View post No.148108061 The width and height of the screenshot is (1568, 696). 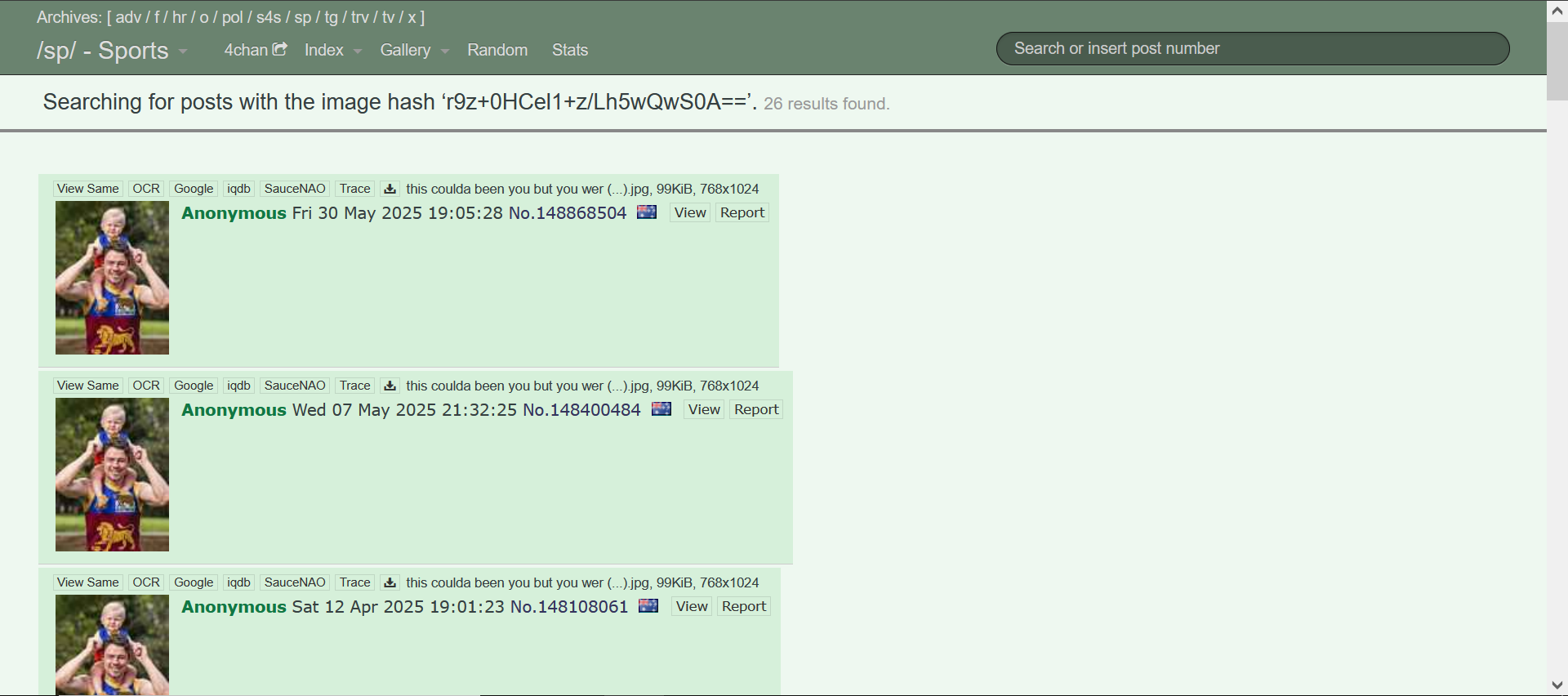click(692, 606)
